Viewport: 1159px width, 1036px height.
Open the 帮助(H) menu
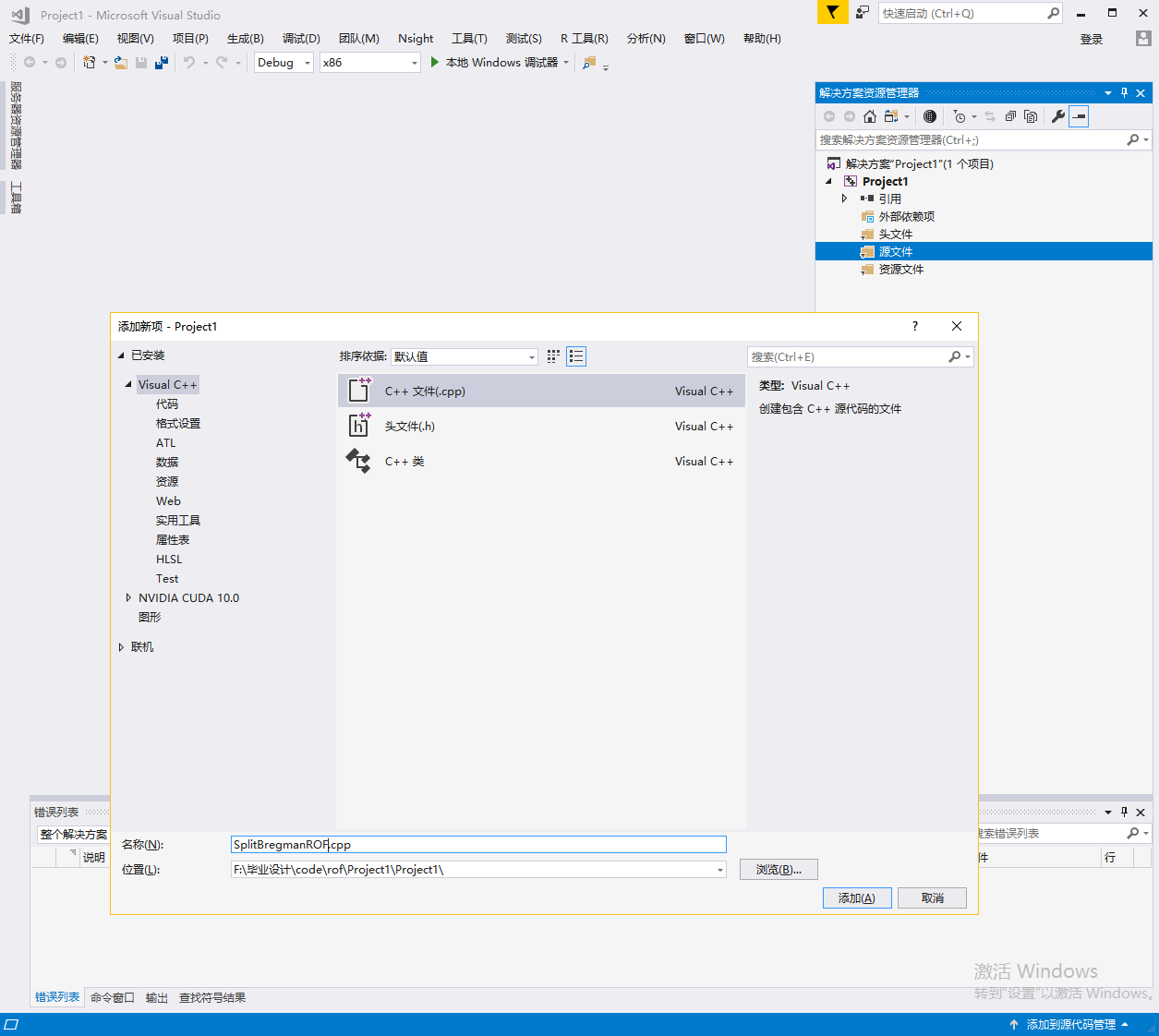pyautogui.click(x=762, y=38)
